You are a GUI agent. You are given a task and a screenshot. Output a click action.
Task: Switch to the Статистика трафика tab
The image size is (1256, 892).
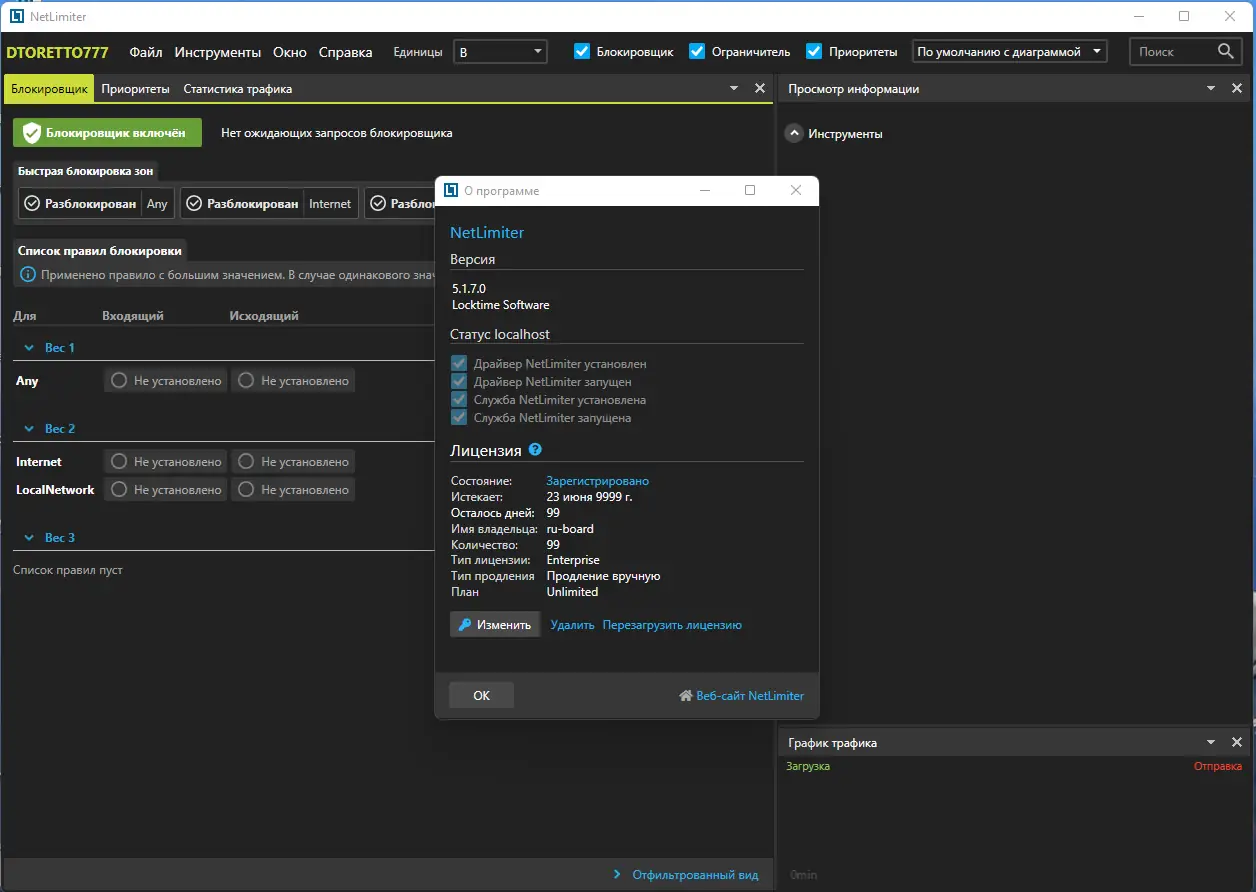click(x=237, y=88)
